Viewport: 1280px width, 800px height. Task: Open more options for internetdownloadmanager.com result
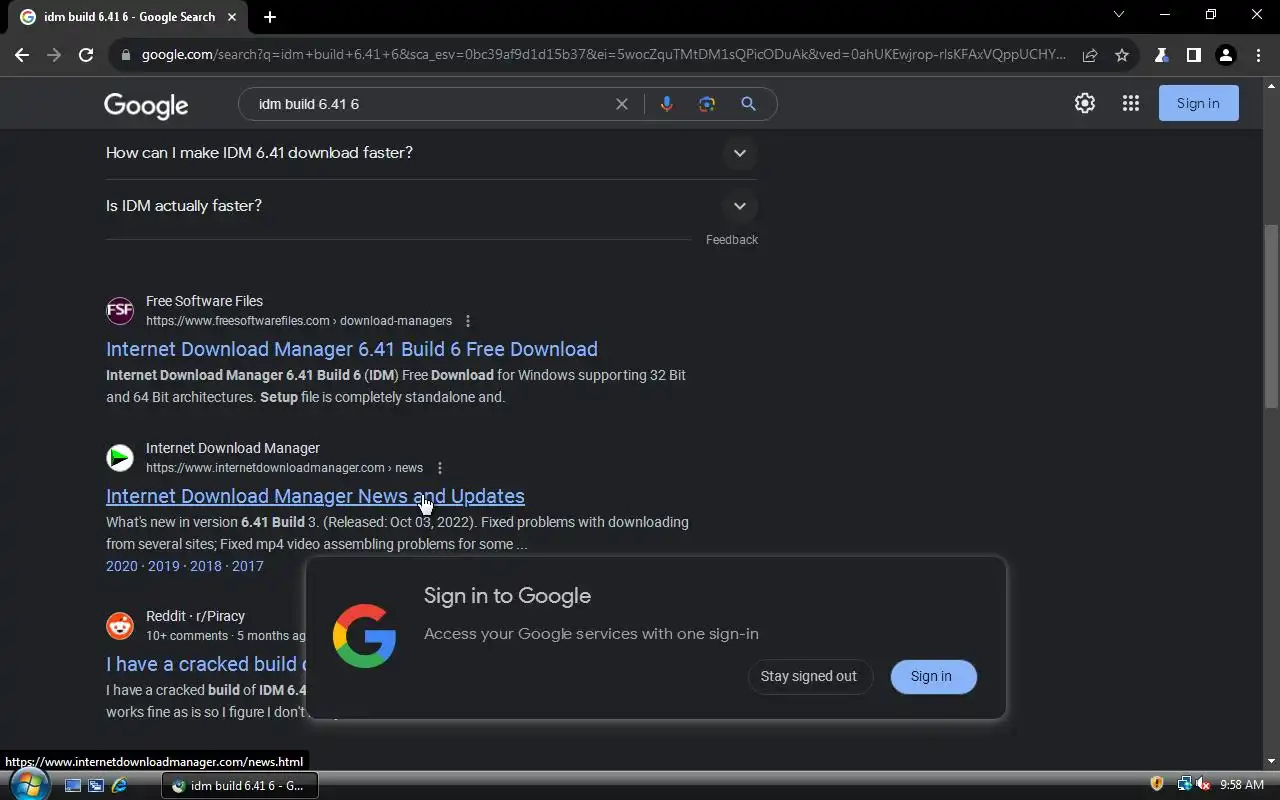click(x=440, y=468)
